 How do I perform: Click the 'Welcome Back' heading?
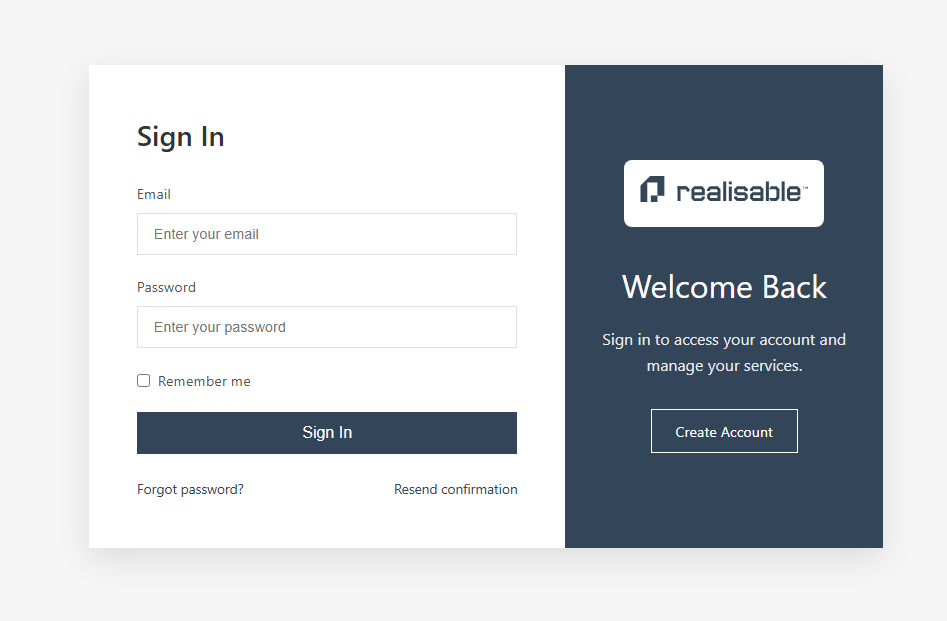(x=724, y=288)
